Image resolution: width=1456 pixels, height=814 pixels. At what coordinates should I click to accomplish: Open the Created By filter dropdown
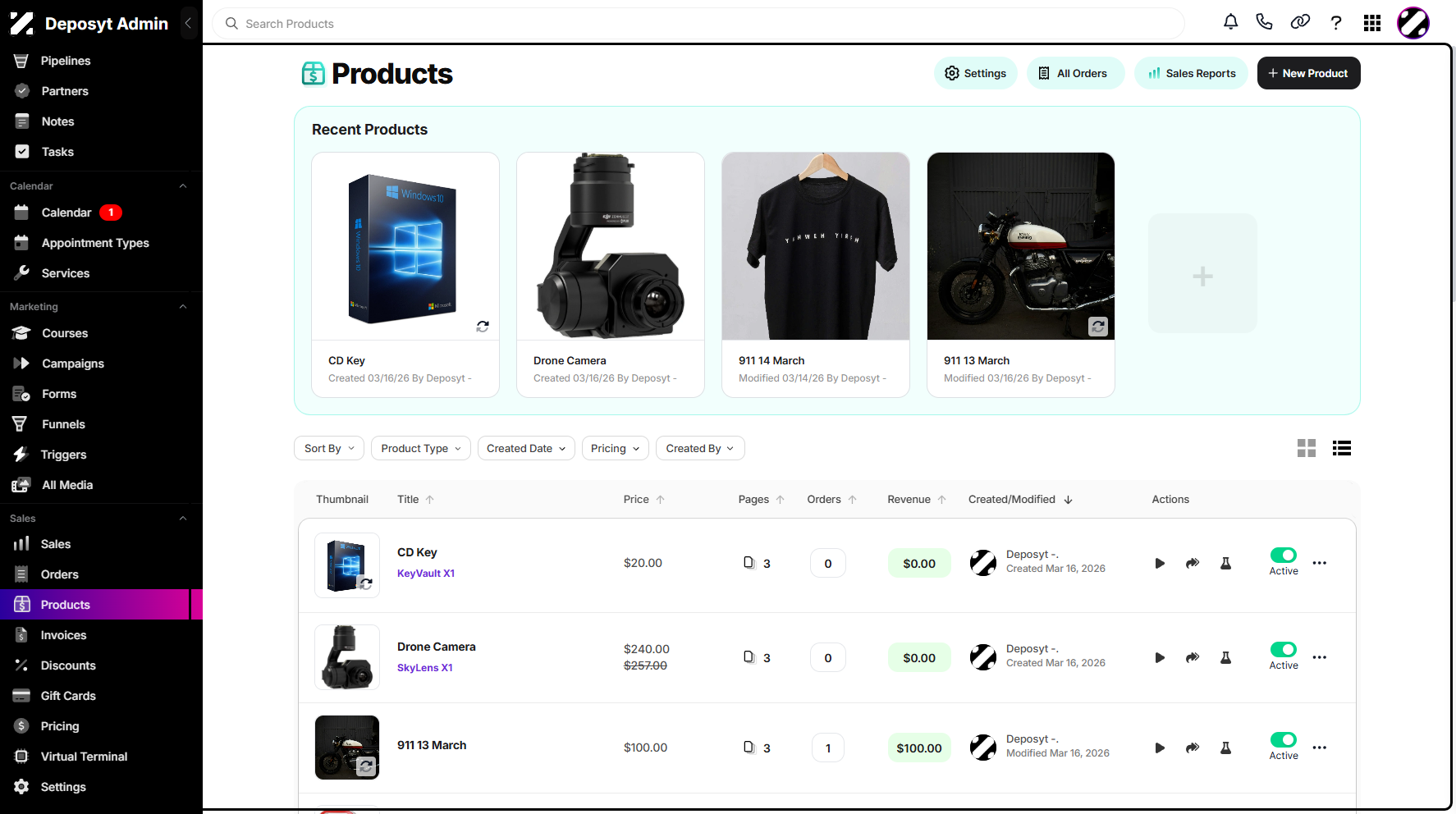pos(700,448)
